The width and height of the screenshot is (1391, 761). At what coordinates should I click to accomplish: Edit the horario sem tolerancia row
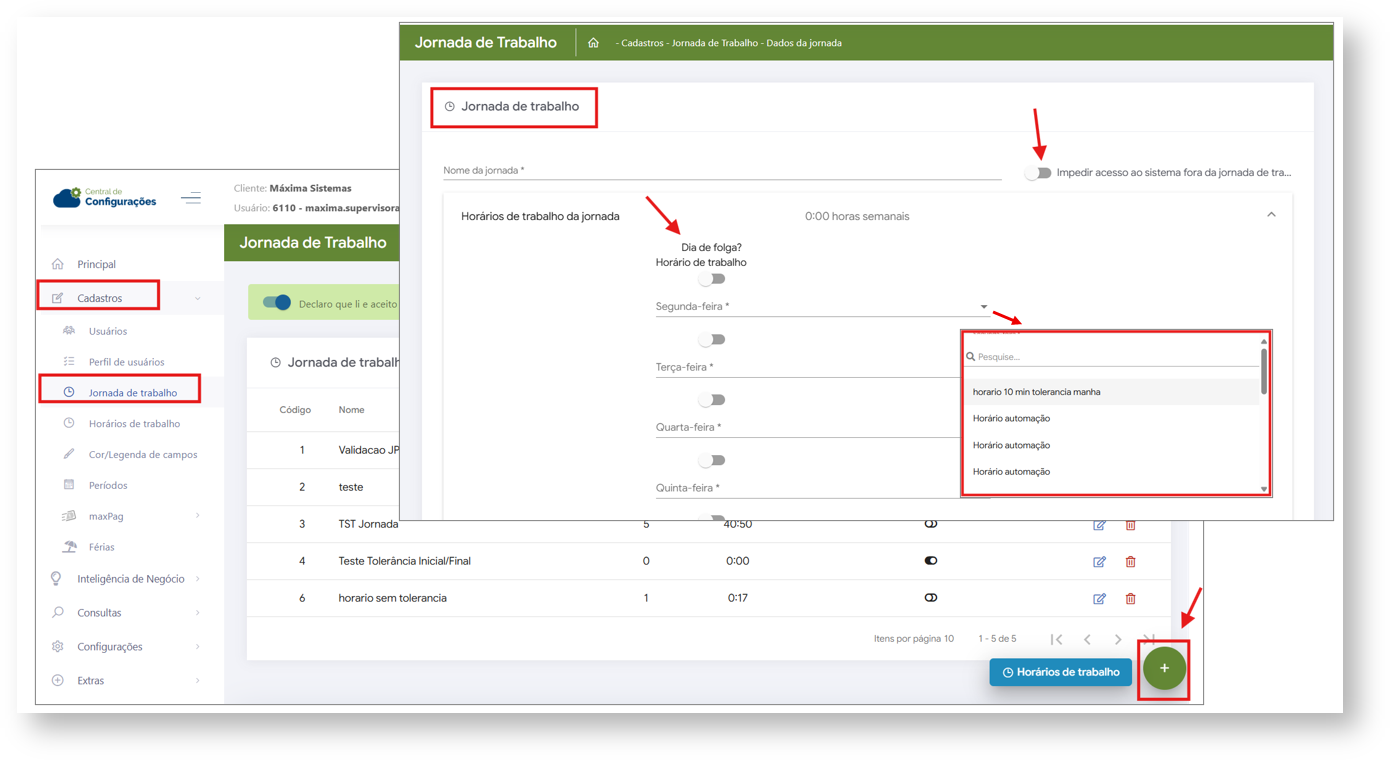[1099, 598]
